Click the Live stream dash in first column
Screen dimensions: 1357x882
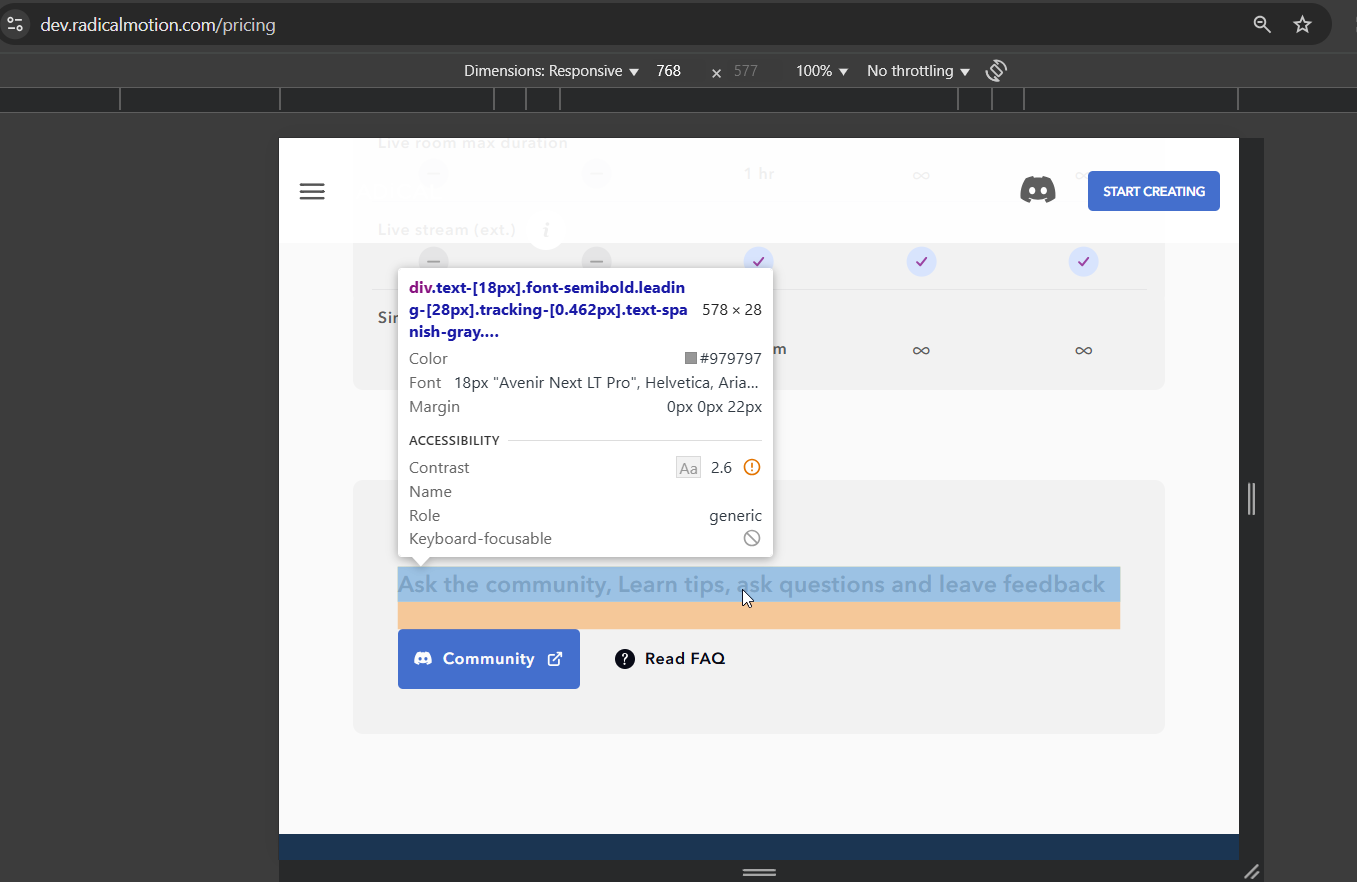click(433, 262)
